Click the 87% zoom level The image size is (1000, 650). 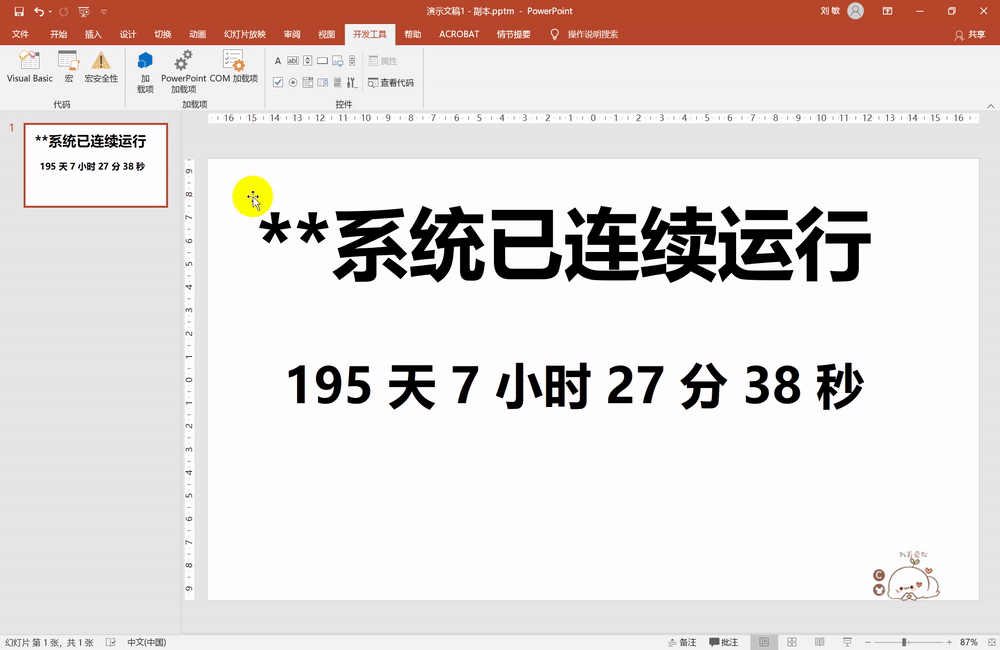pos(968,642)
